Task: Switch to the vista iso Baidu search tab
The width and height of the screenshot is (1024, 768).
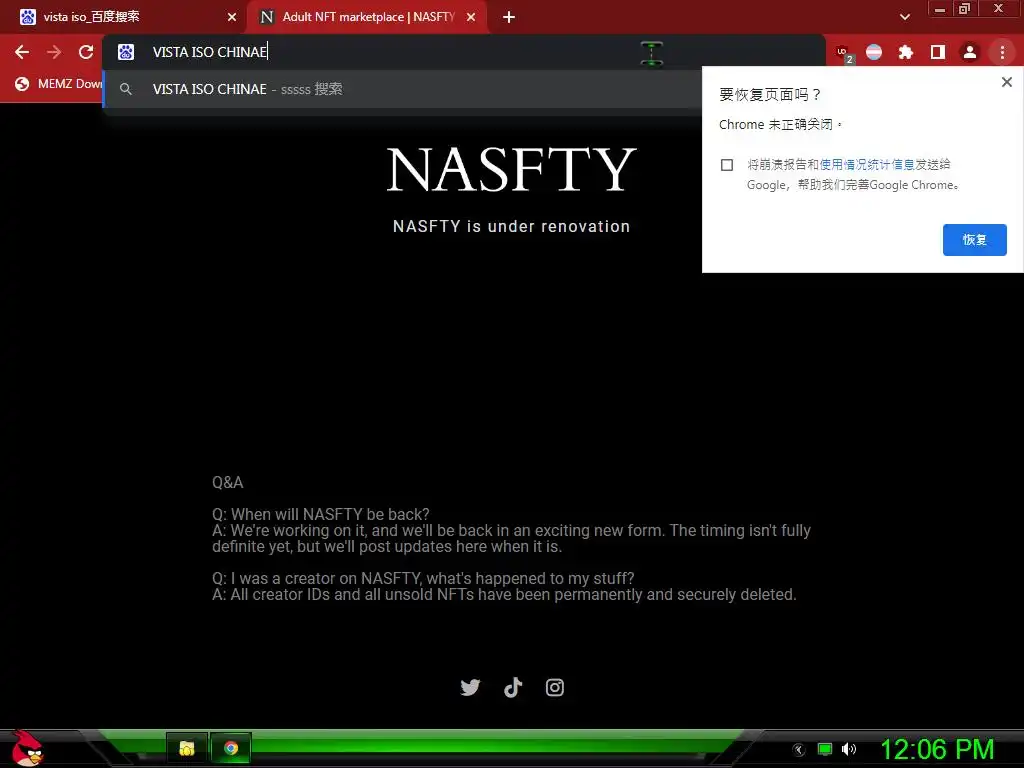Action: (x=124, y=17)
